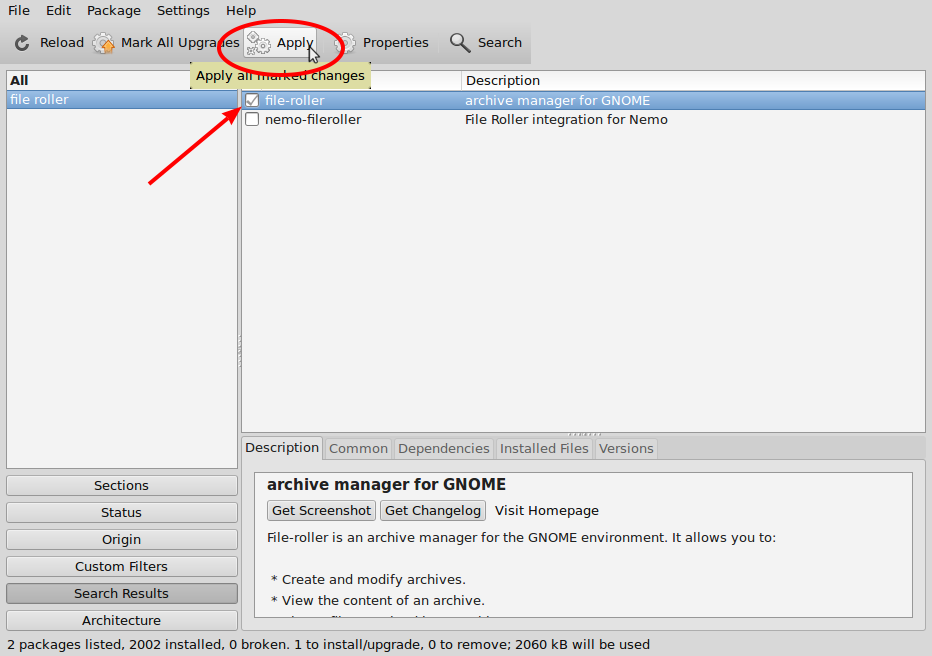Click 'archive manager for GNOME' description cell
The width and height of the screenshot is (932, 656).
(558, 100)
